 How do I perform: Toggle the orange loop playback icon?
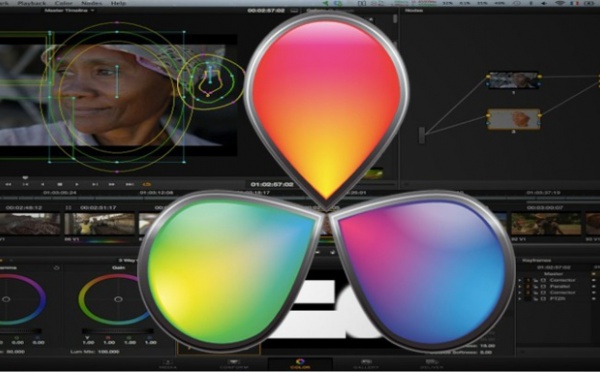pos(147,184)
